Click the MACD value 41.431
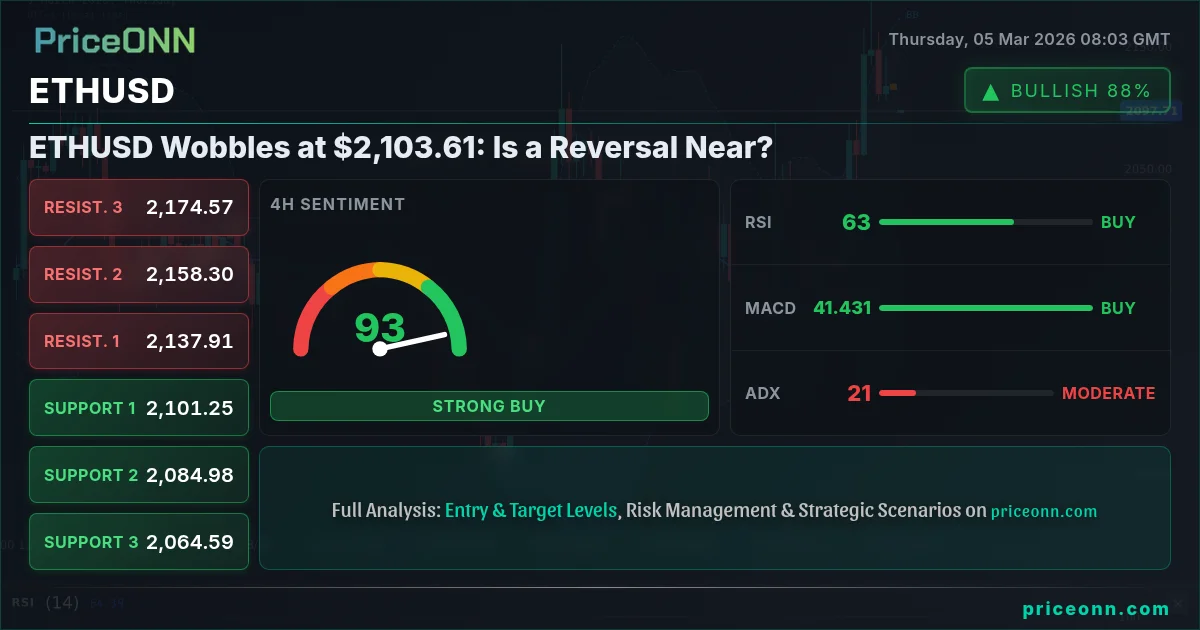Screen dimensions: 1200x630 (x=842, y=308)
